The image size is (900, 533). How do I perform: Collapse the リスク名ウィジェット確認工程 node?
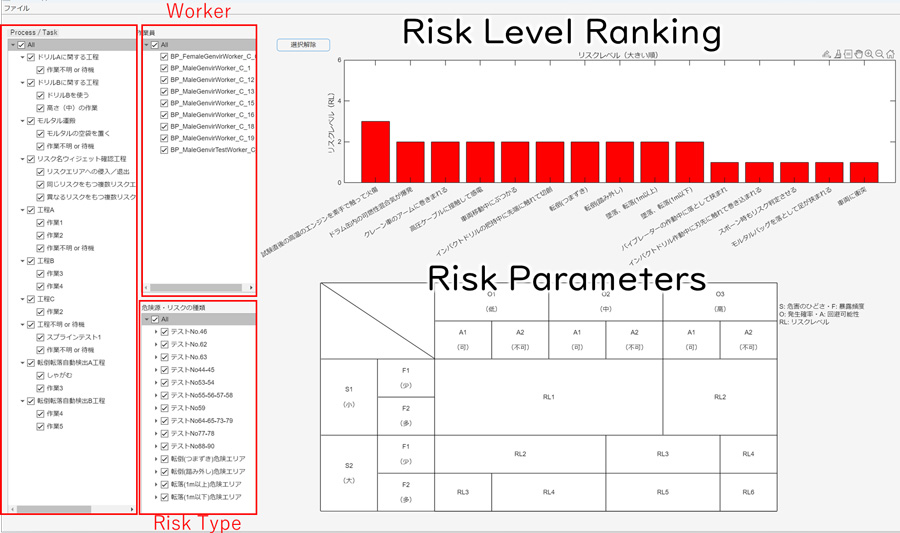[x=22, y=159]
